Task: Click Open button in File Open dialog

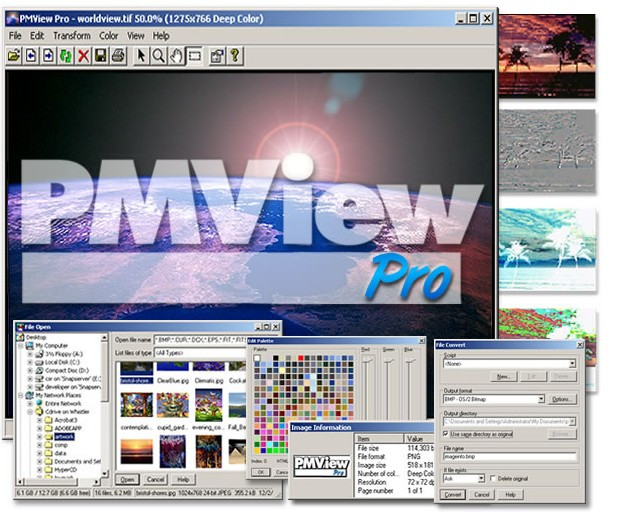Action: coord(127,479)
